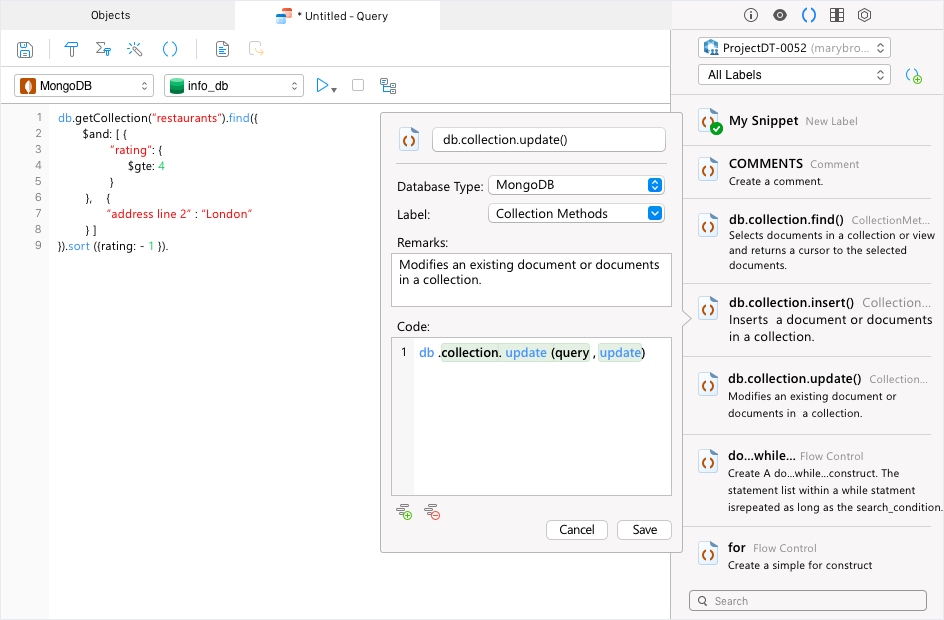Viewport: 944px width, 620px height.
Task: Click the 'collection.' placeholder in snippet code
Action: (471, 353)
